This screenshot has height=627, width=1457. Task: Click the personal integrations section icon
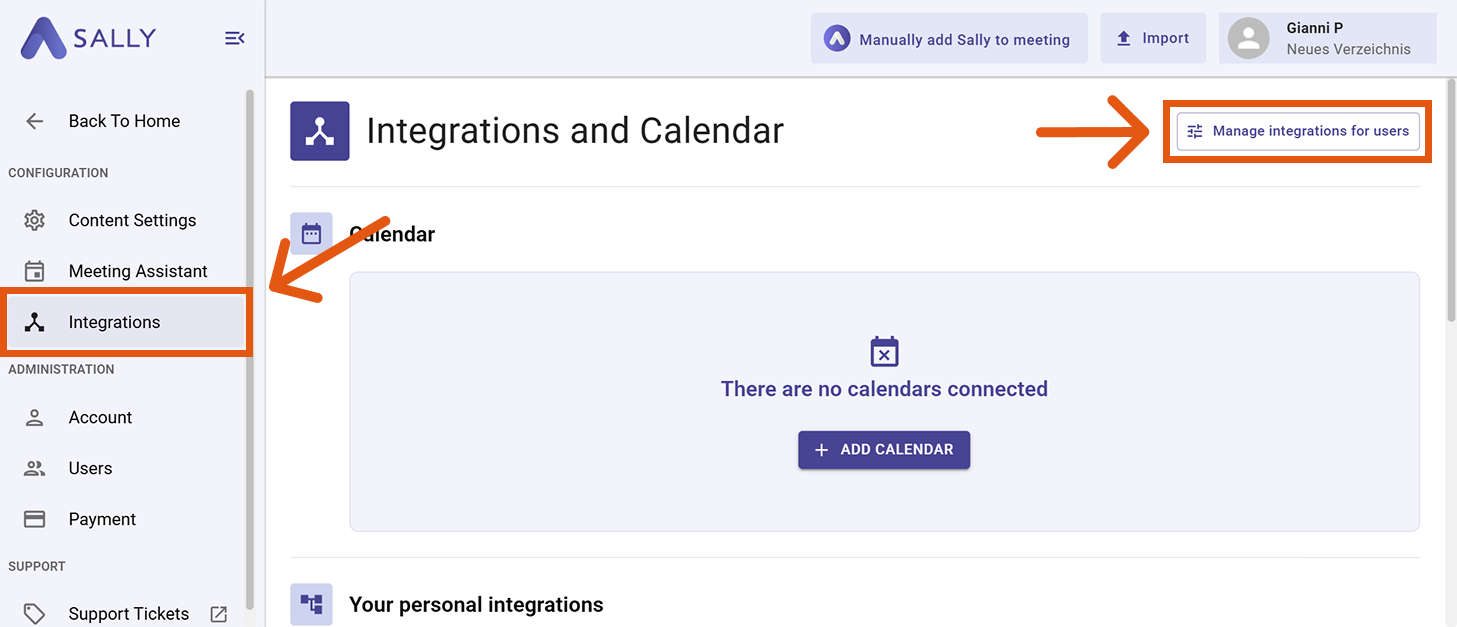tap(311, 604)
